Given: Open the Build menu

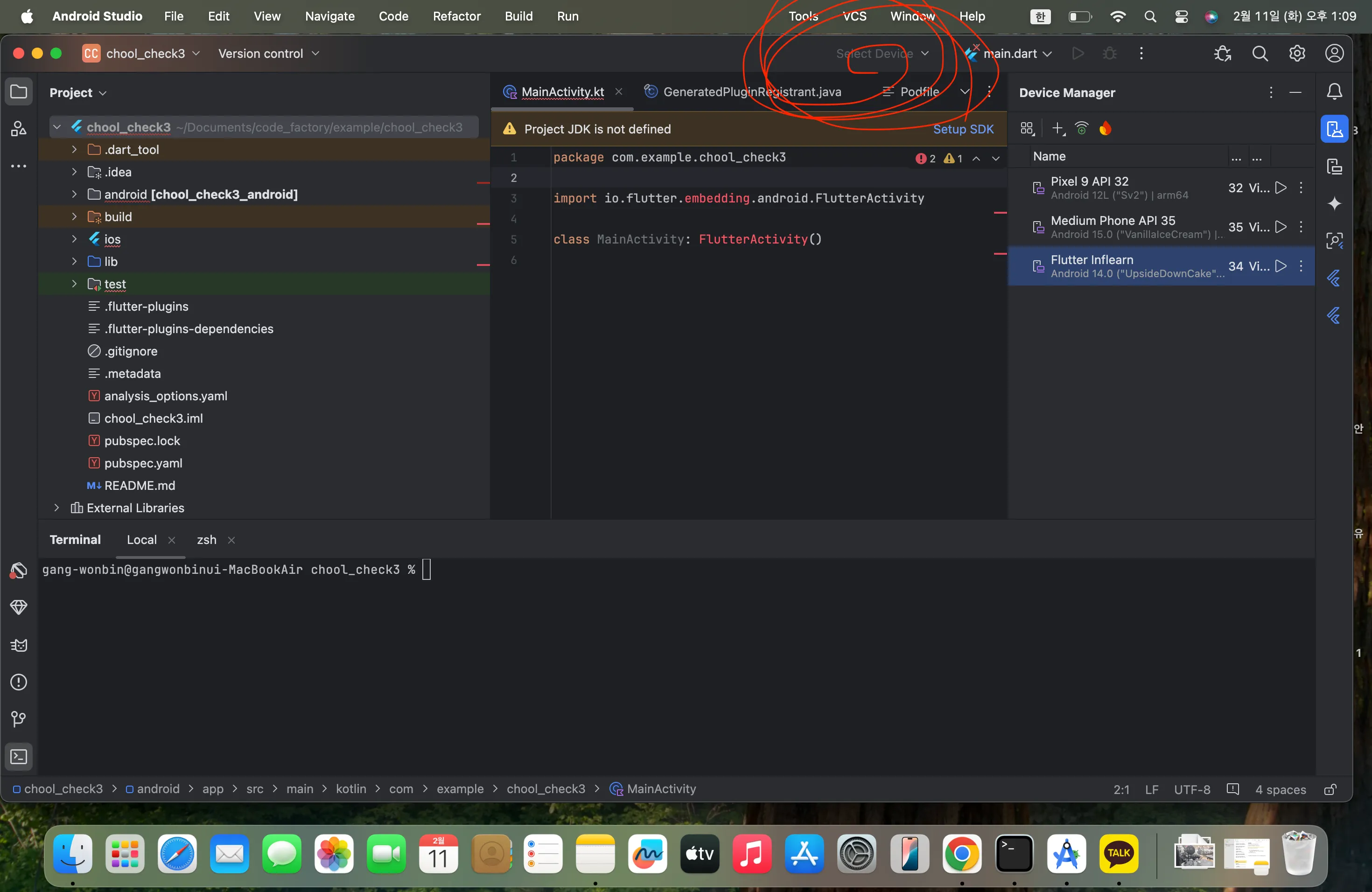Looking at the screenshot, I should 518,16.
